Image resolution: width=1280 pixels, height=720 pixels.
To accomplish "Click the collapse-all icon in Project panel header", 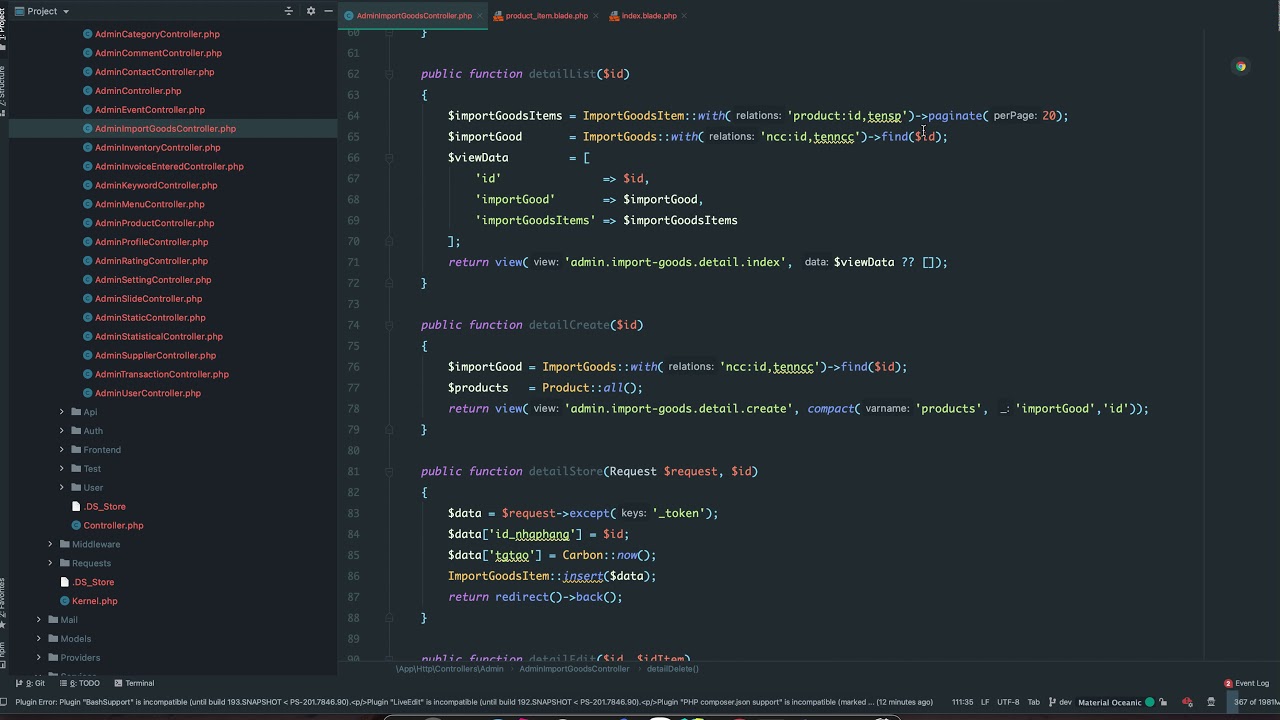I will click(289, 11).
